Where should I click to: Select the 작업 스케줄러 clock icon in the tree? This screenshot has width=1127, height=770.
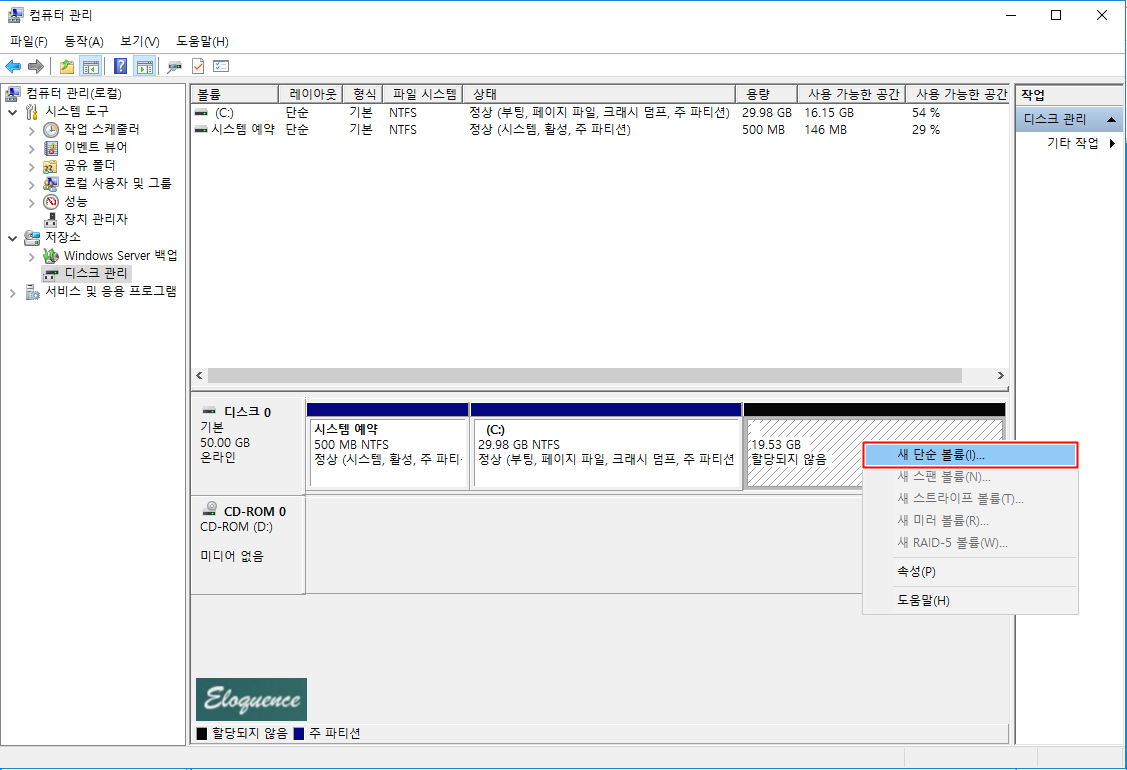click(x=51, y=129)
